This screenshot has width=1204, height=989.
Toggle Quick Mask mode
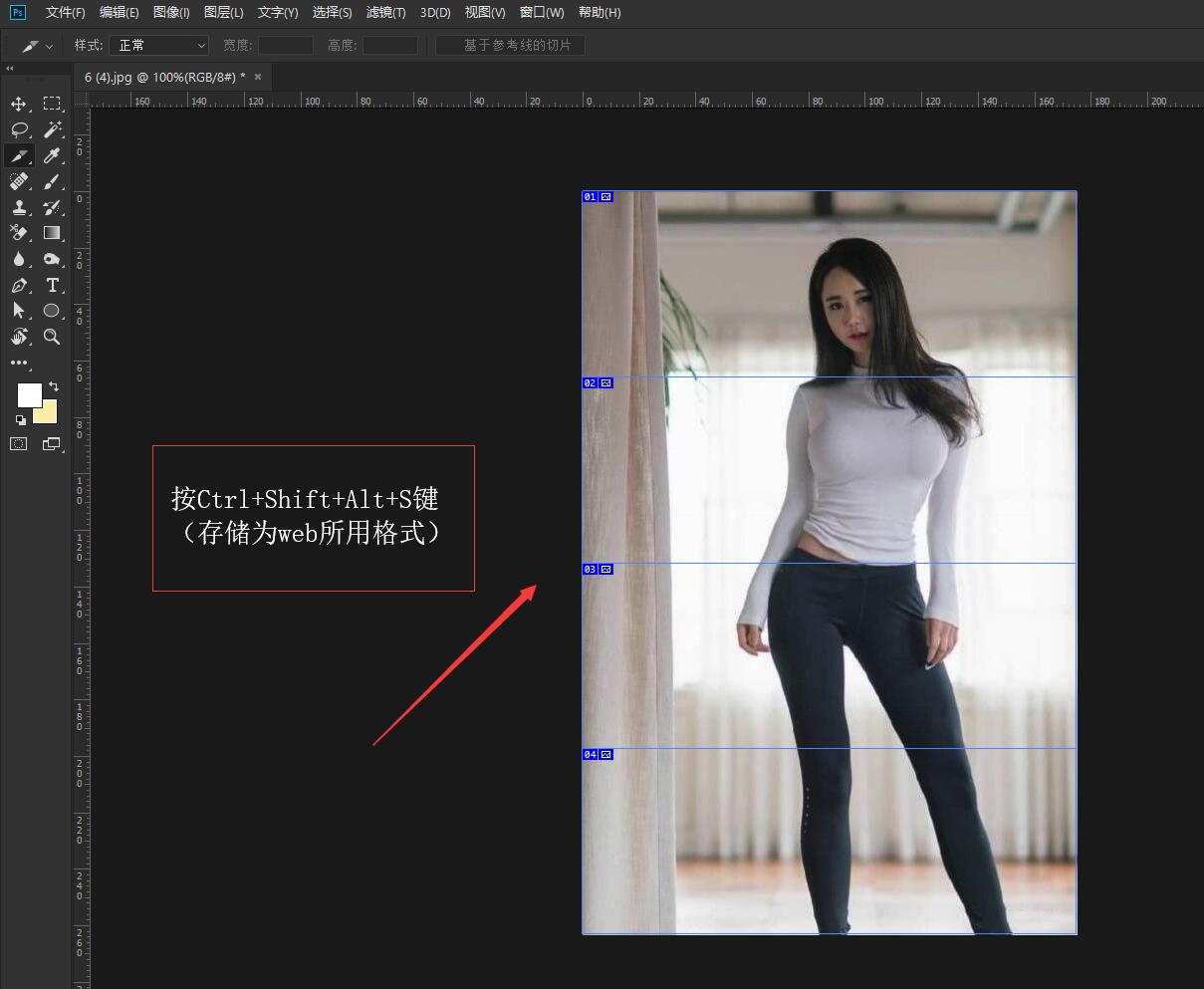tap(18, 444)
